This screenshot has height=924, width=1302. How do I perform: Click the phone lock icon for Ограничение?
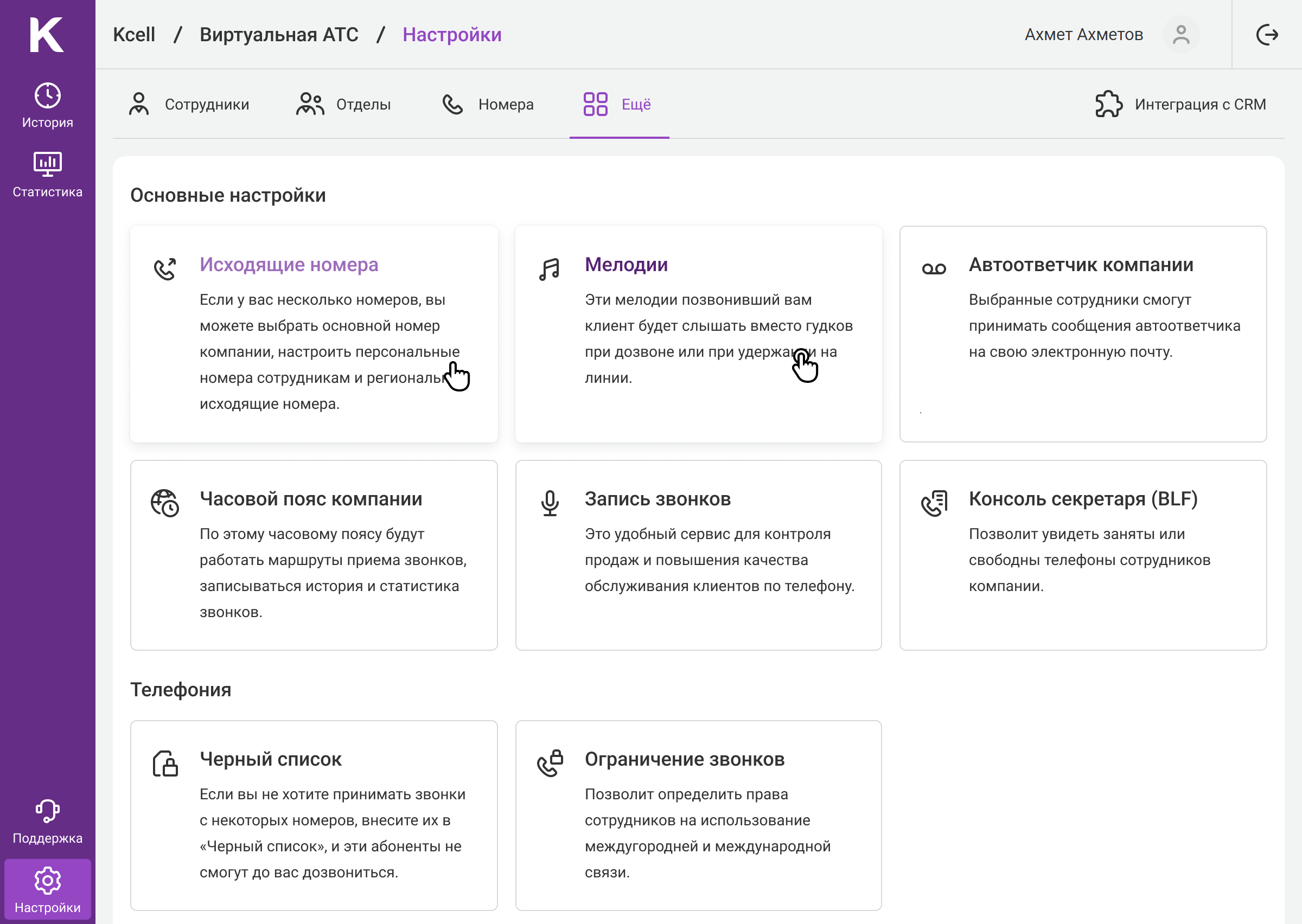point(550,763)
